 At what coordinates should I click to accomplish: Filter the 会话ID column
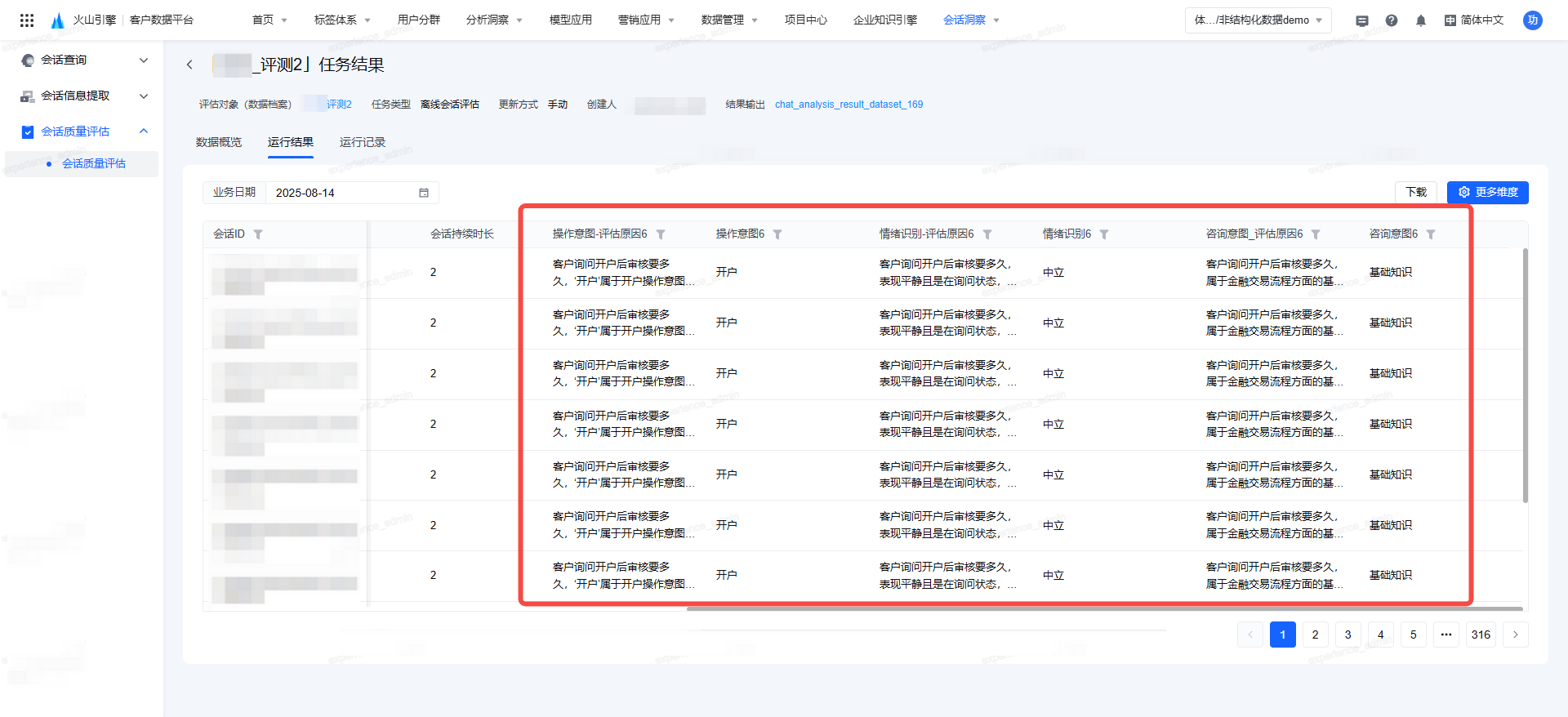[x=258, y=234]
